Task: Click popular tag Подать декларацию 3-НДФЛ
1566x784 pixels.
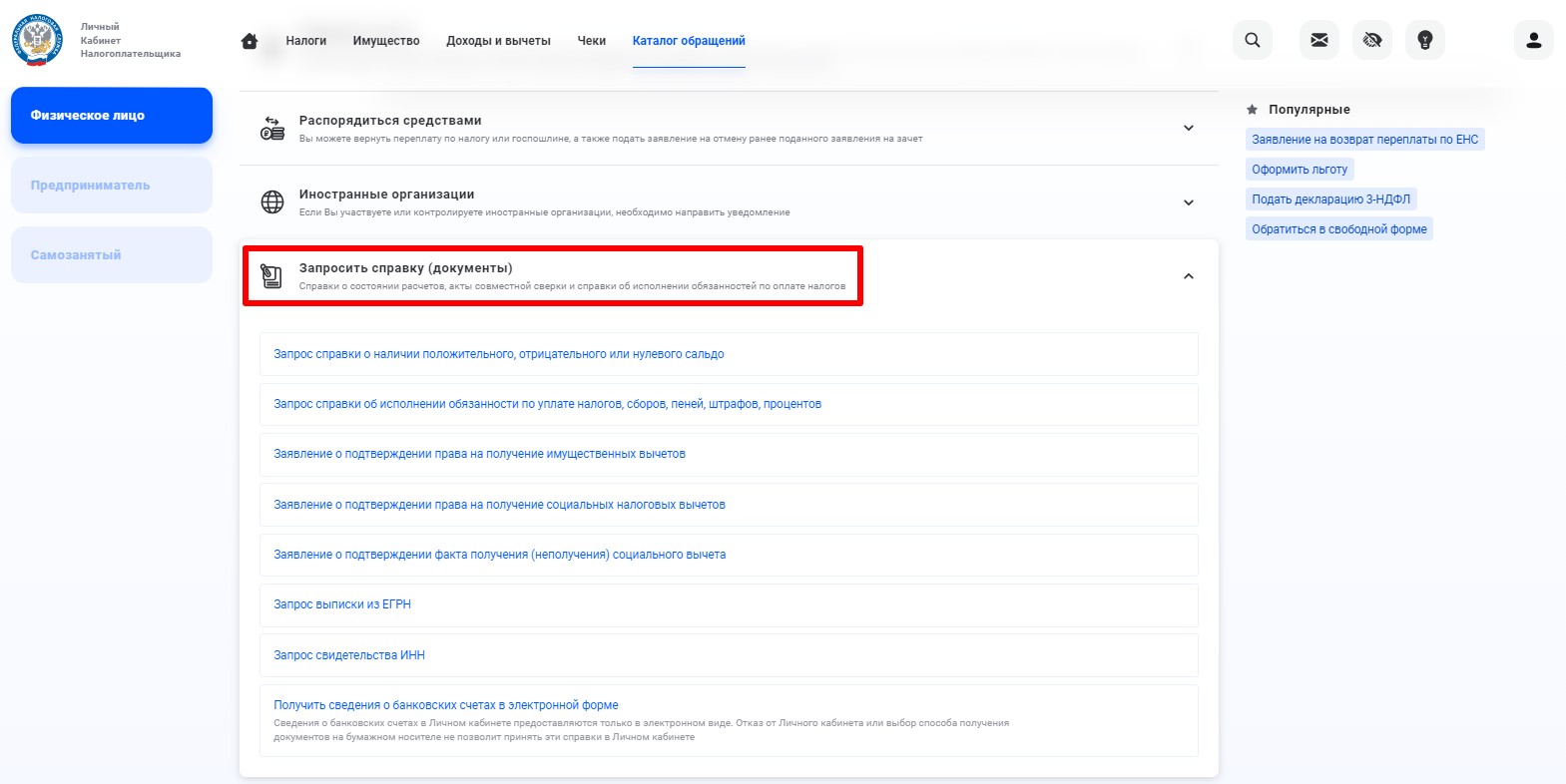Action: (x=1330, y=199)
